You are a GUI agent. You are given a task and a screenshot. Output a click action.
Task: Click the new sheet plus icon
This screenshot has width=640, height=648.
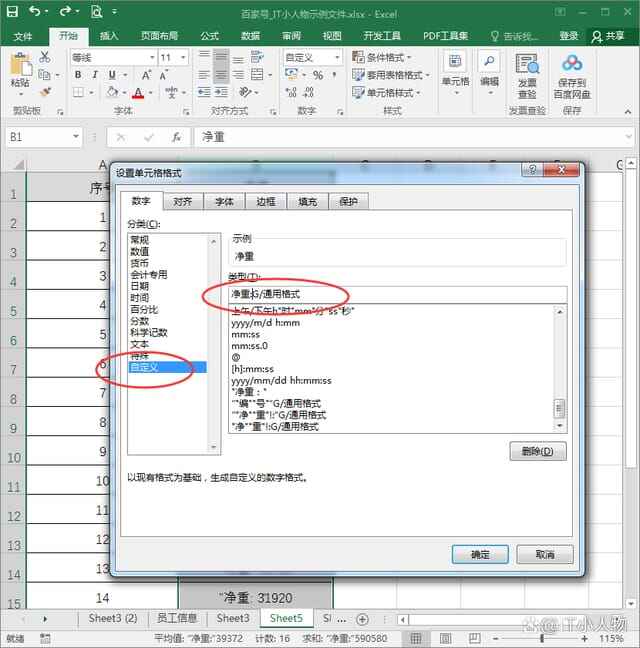point(362,619)
